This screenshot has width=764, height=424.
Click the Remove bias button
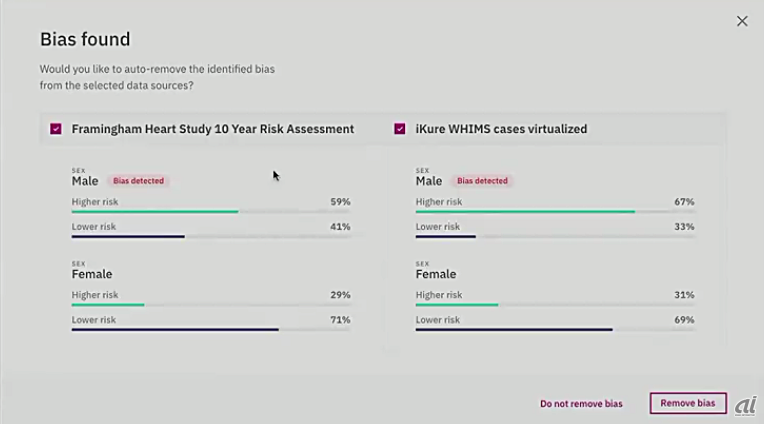[x=688, y=403]
